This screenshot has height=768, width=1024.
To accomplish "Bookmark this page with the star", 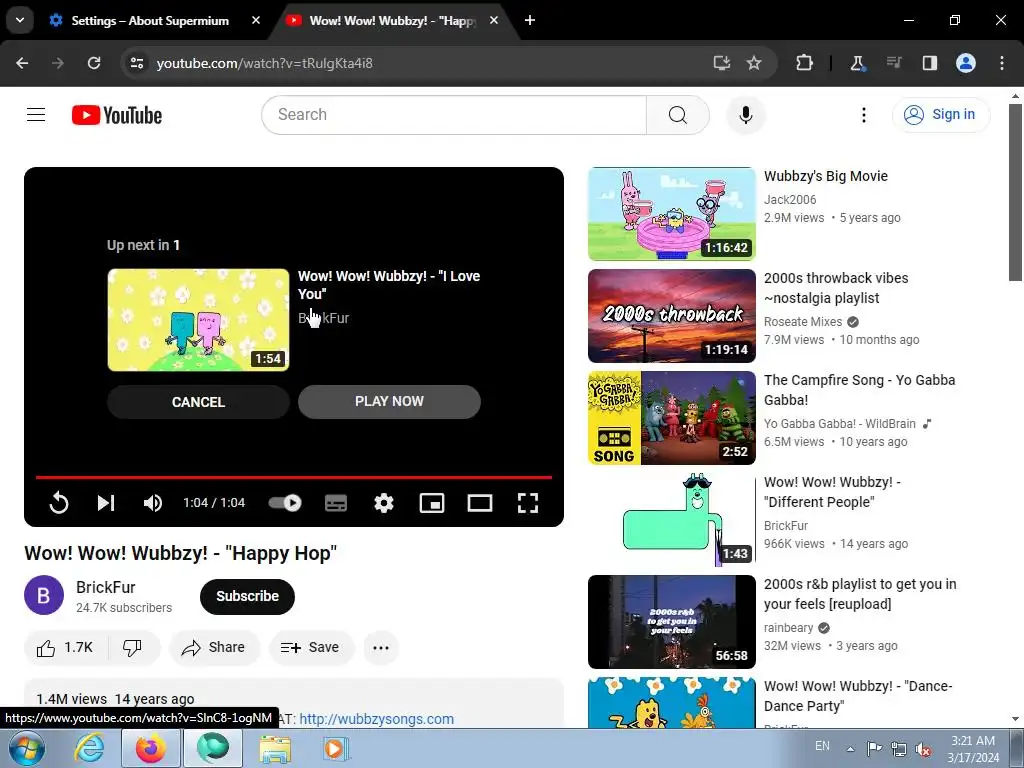I will [x=754, y=63].
